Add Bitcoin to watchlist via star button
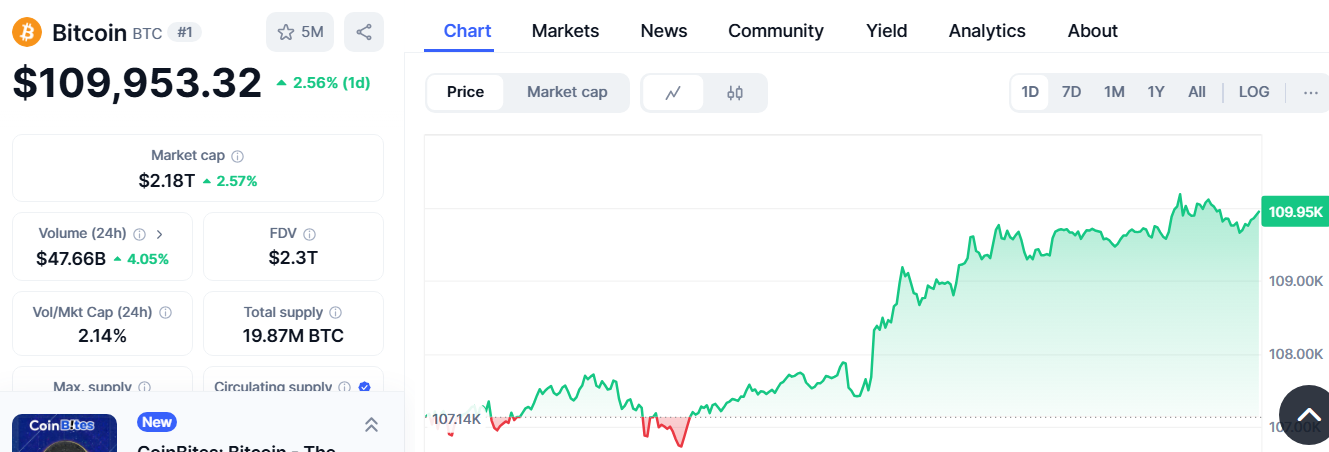The image size is (1329, 452). [x=300, y=32]
